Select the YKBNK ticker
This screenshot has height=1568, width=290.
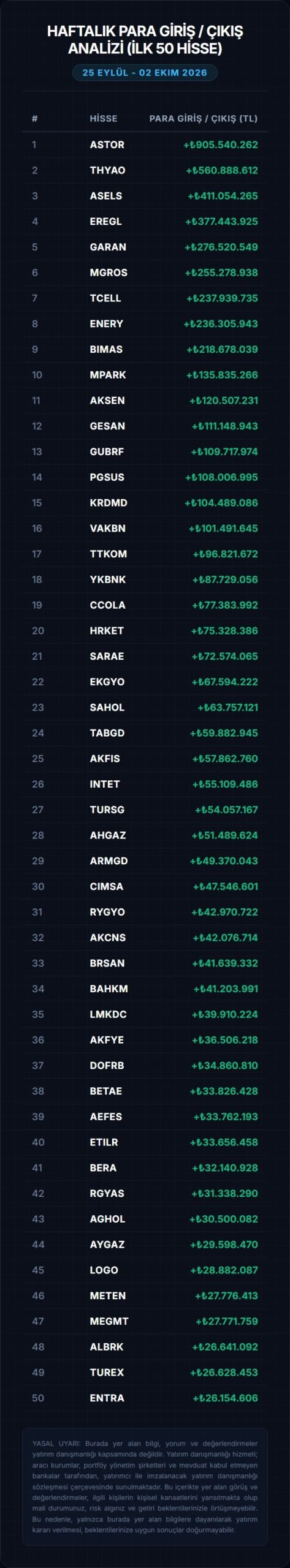pos(108,579)
